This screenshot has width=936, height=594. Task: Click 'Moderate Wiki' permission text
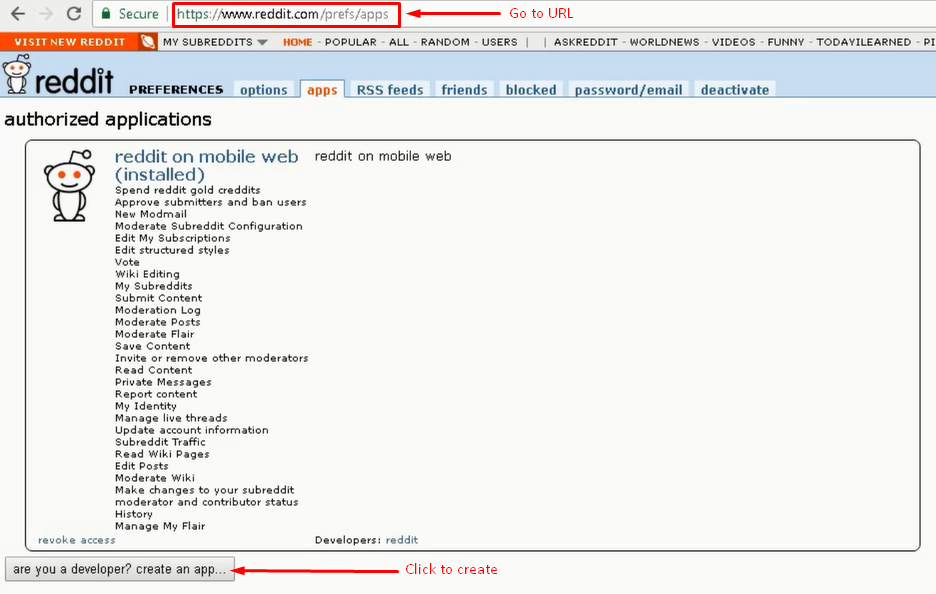tap(155, 478)
